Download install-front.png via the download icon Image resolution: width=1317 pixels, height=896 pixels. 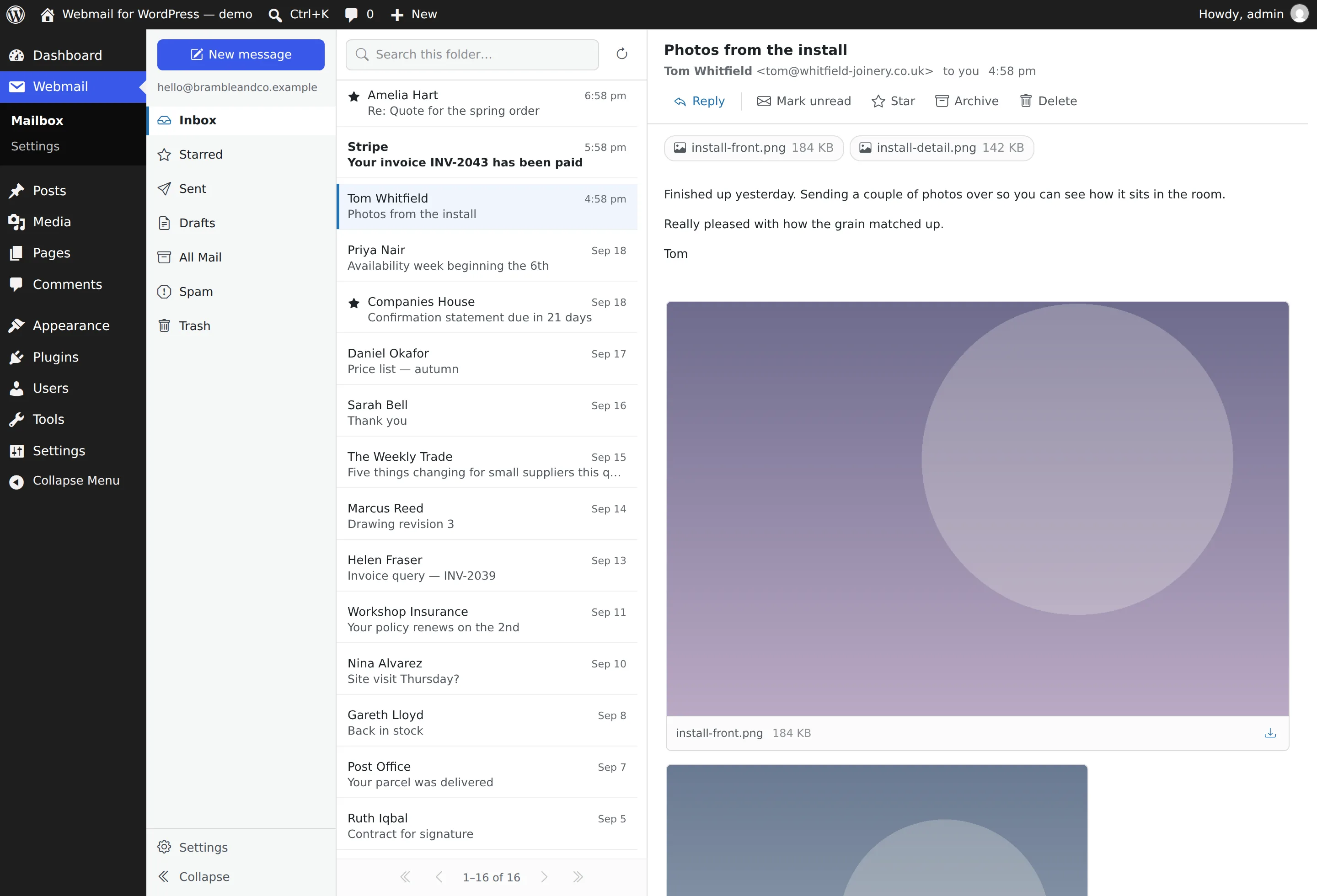[x=1270, y=733]
